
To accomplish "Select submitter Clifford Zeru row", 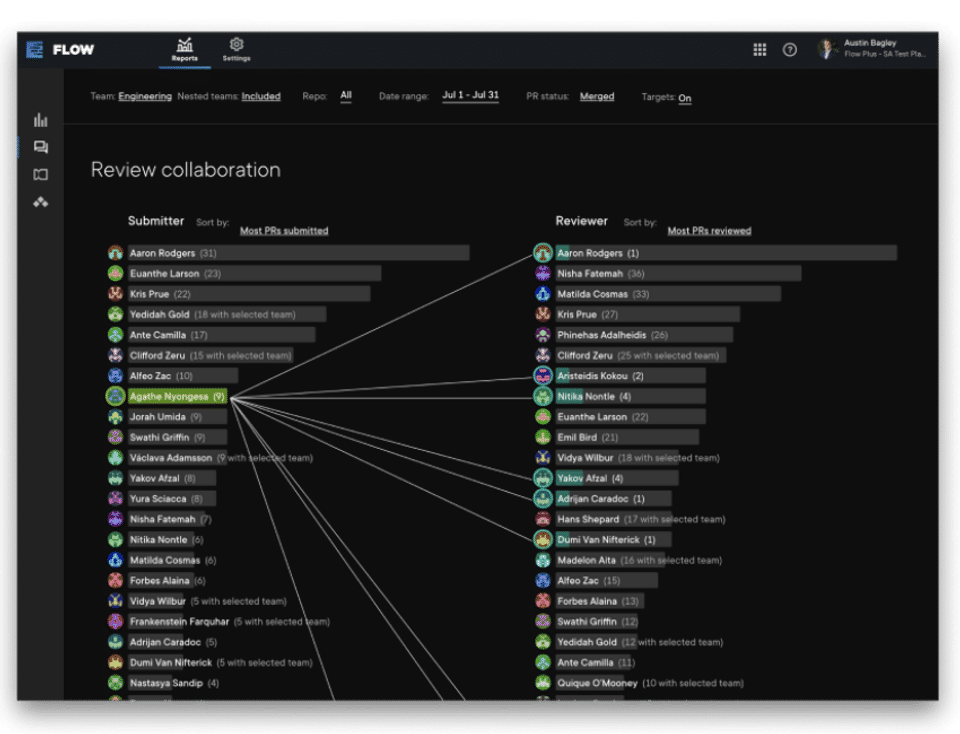I will click(x=211, y=356).
